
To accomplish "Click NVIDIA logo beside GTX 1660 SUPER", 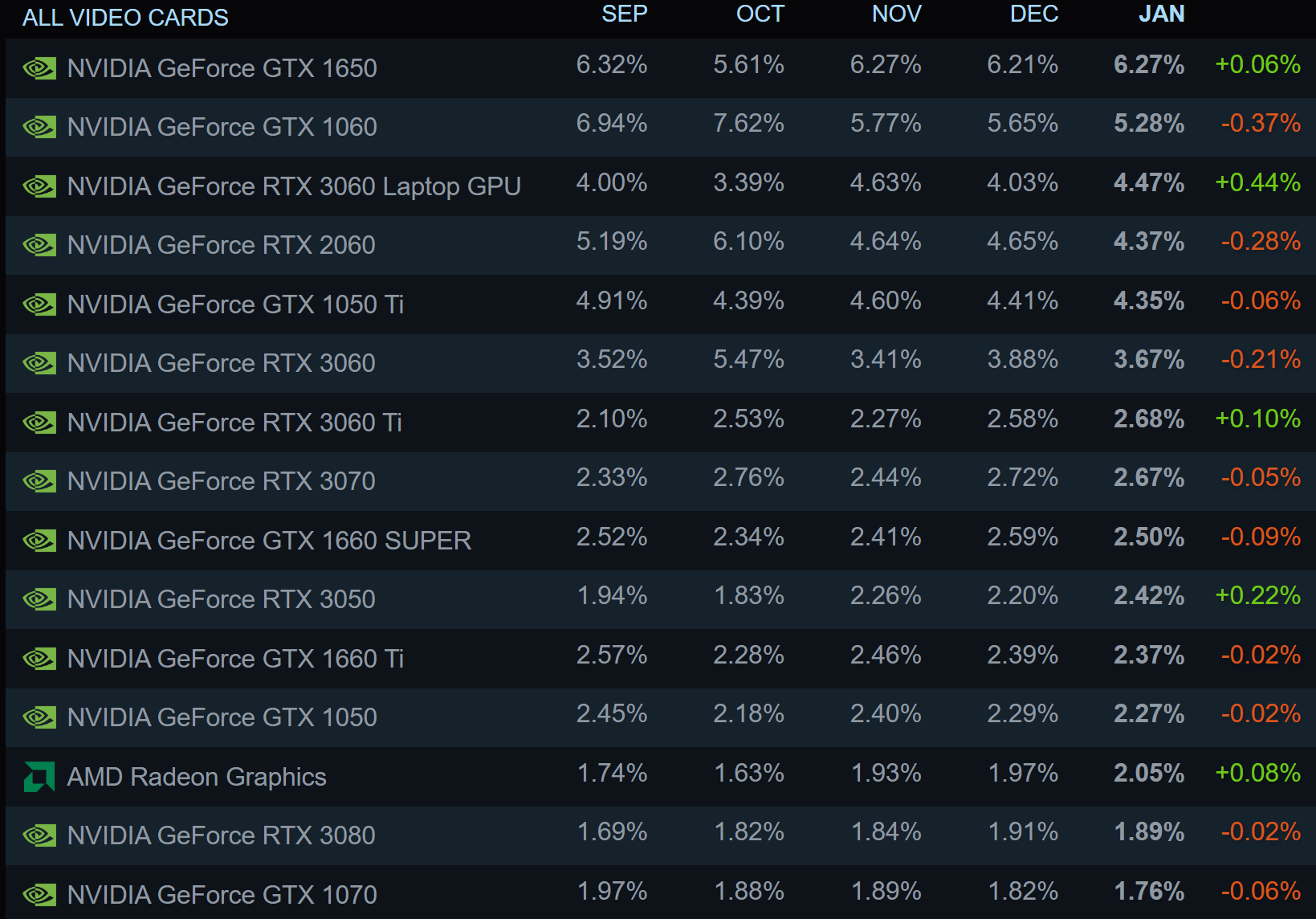I will pyautogui.click(x=39, y=541).
